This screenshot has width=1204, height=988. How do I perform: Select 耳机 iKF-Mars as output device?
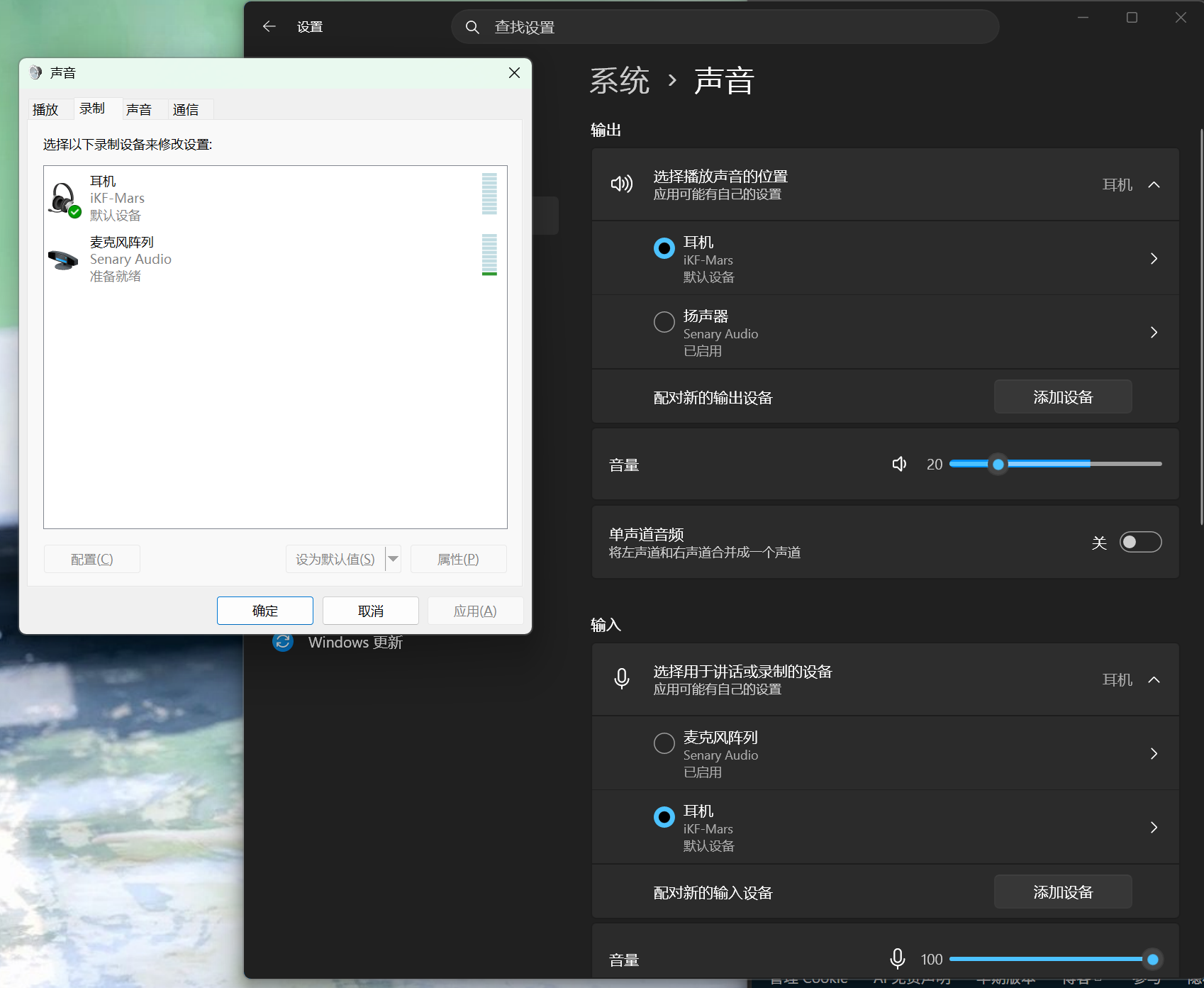(664, 248)
